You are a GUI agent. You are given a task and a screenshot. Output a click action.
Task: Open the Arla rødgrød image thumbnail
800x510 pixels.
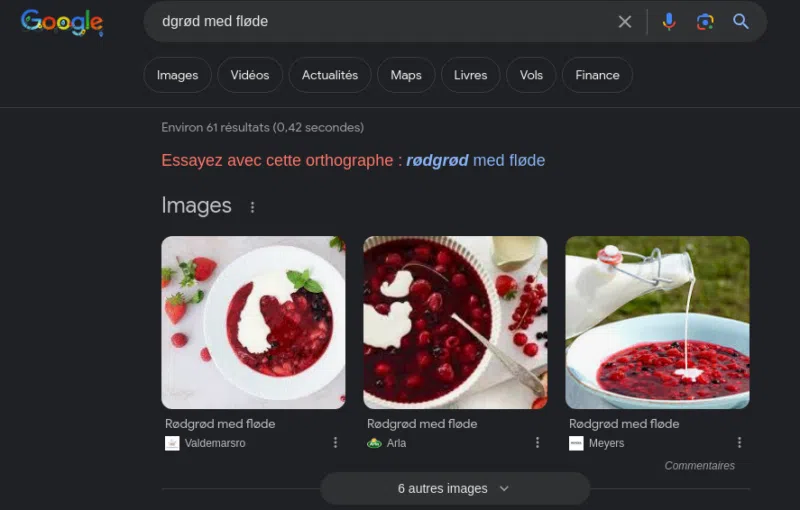[455, 322]
